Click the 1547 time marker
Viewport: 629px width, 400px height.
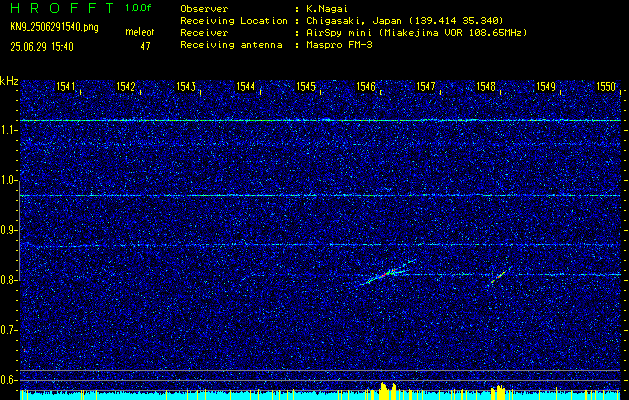426,86
